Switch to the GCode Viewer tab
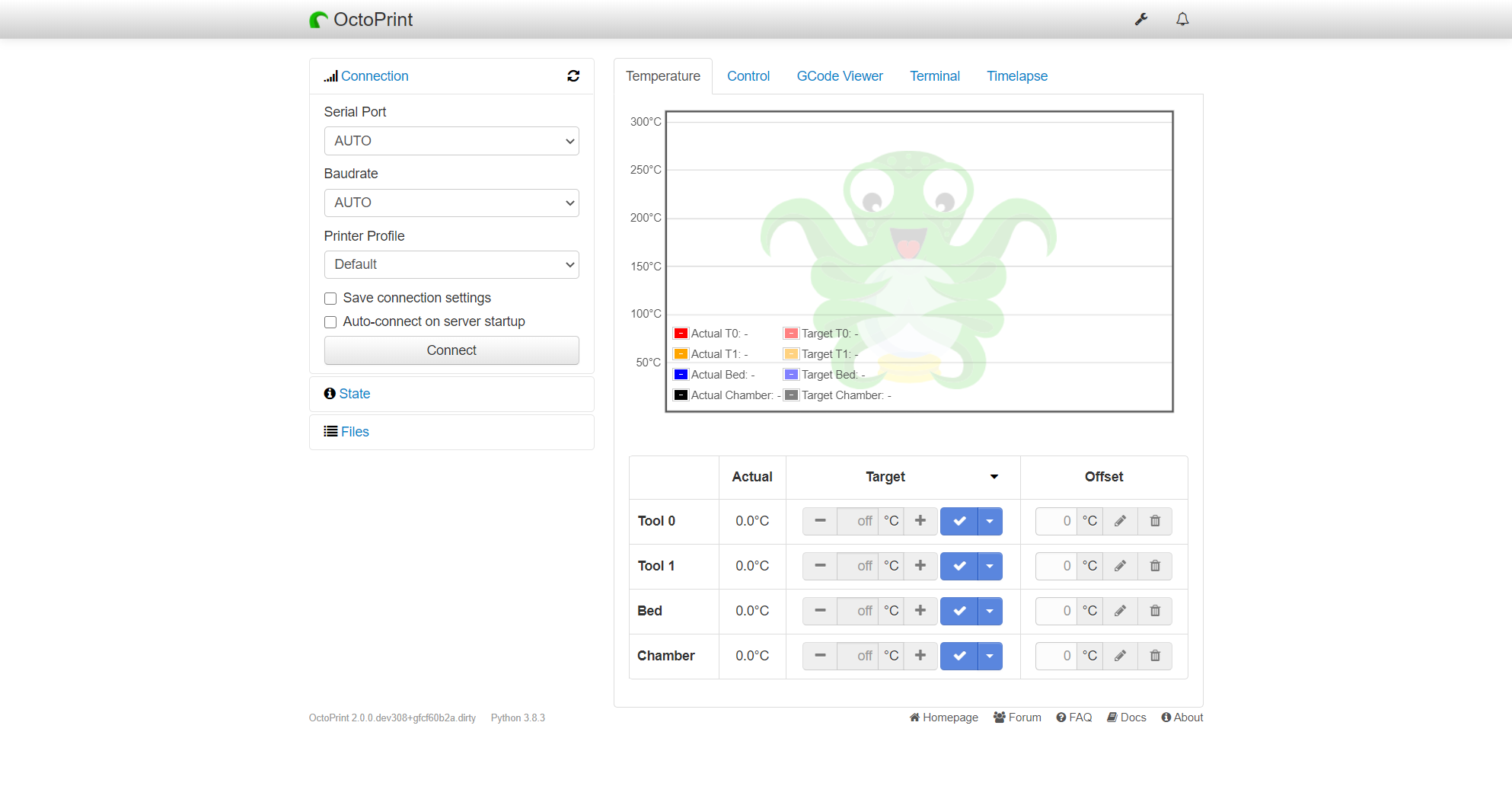This screenshot has height=799, width=1512. click(x=840, y=76)
